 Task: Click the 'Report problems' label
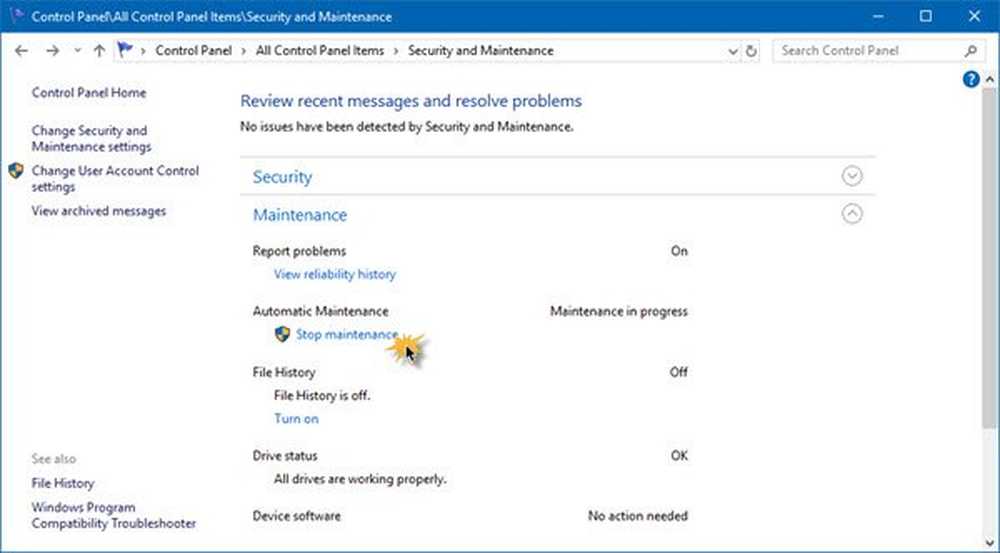299,251
